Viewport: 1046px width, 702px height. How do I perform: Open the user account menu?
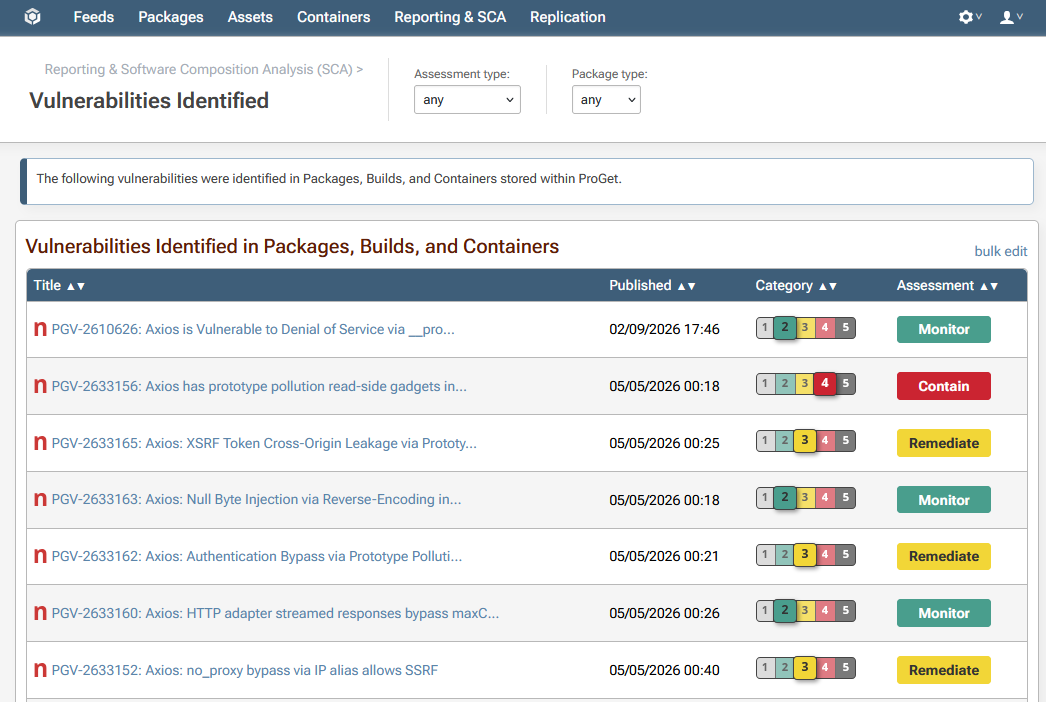[1011, 17]
